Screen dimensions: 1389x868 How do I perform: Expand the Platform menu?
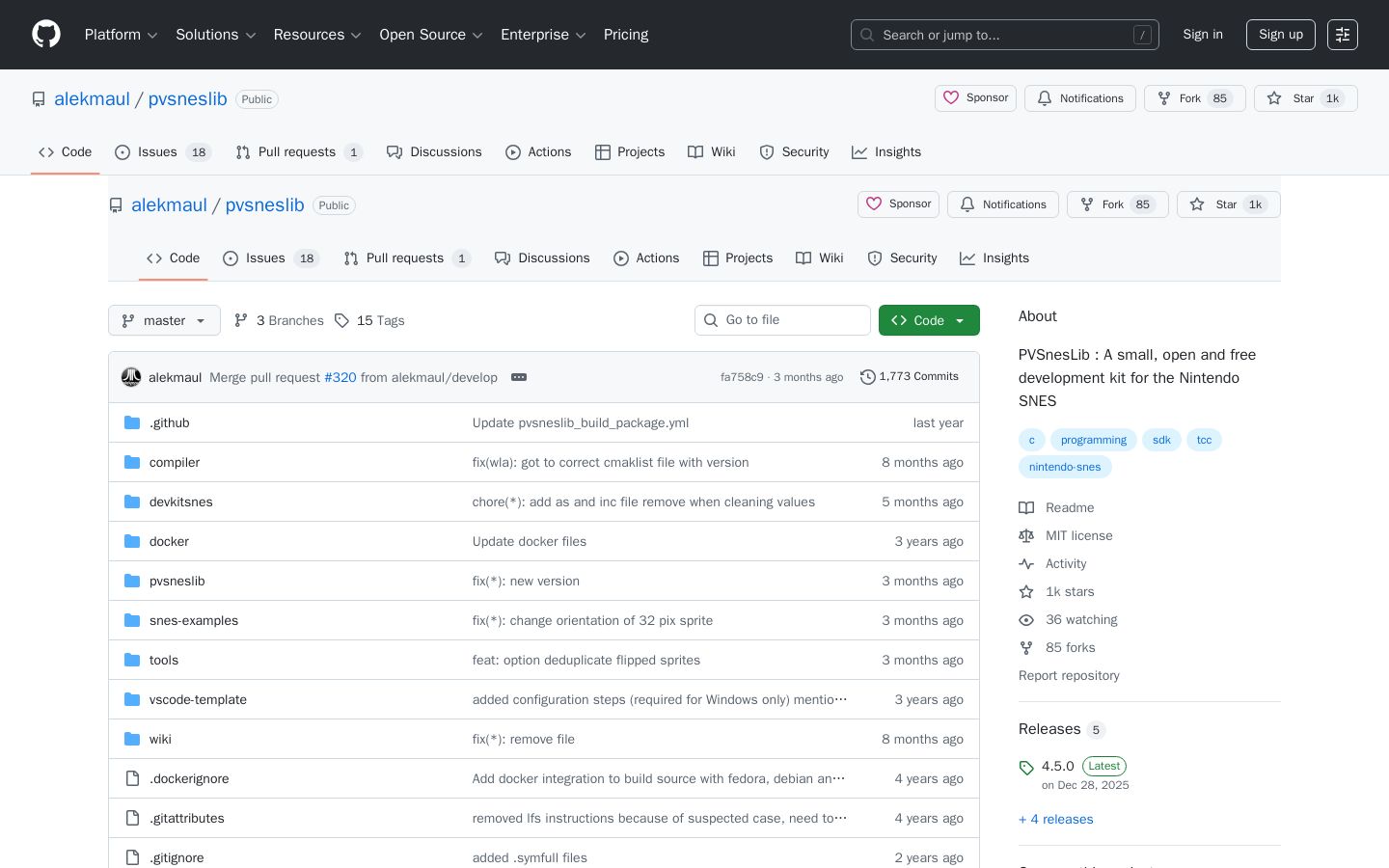pos(121,35)
